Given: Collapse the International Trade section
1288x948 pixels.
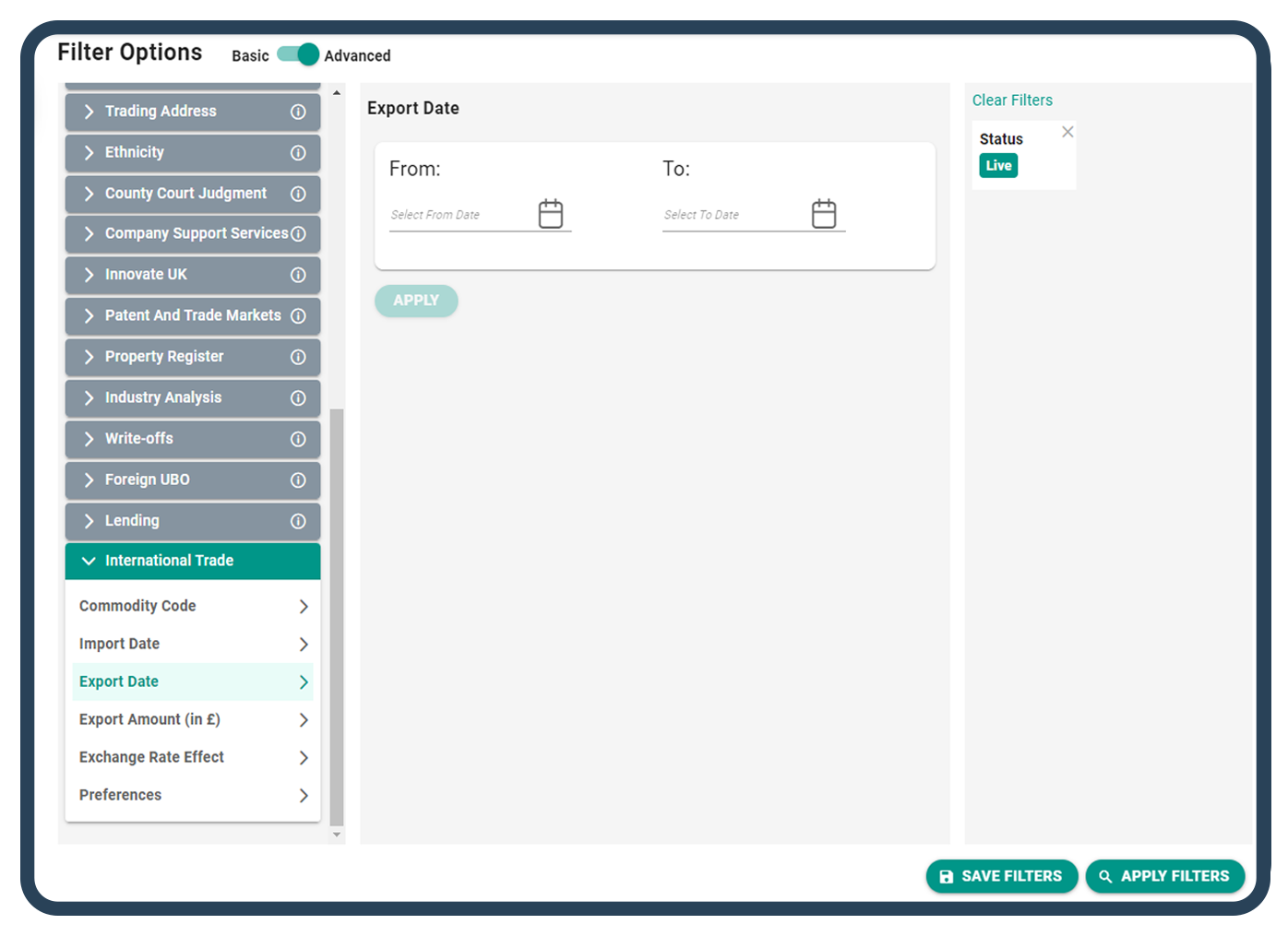Looking at the screenshot, I should coord(193,561).
